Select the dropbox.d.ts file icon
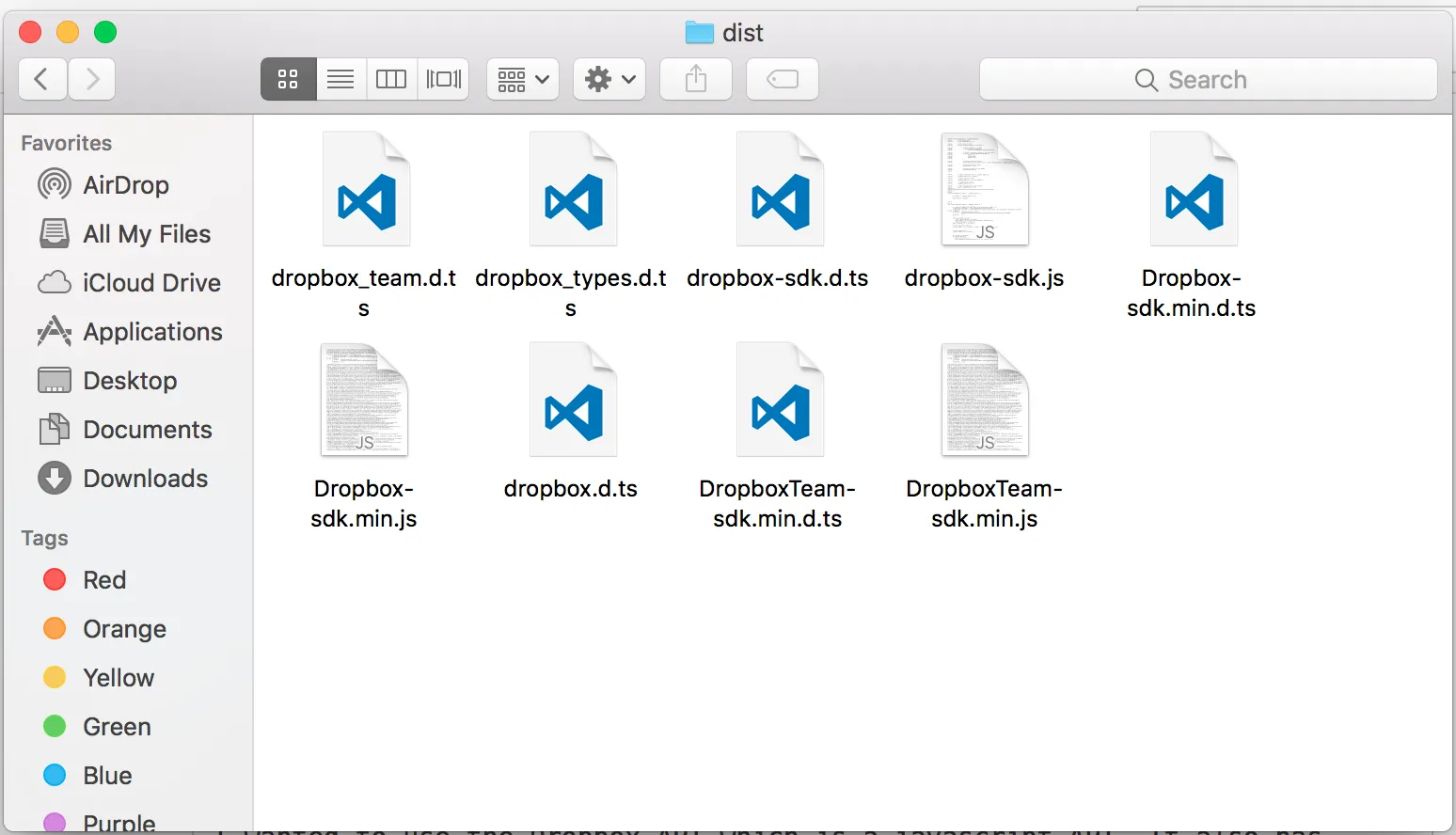Image resolution: width=1456 pixels, height=835 pixels. pyautogui.click(x=572, y=400)
